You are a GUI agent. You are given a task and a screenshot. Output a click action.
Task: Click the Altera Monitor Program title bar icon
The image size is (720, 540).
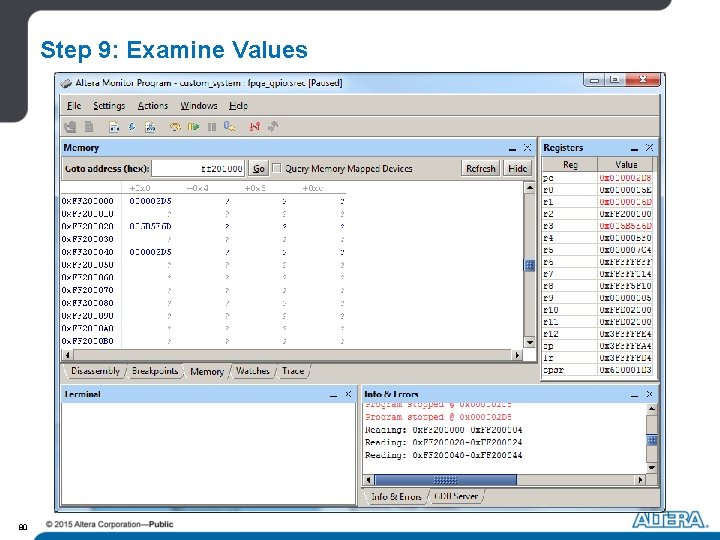point(67,83)
